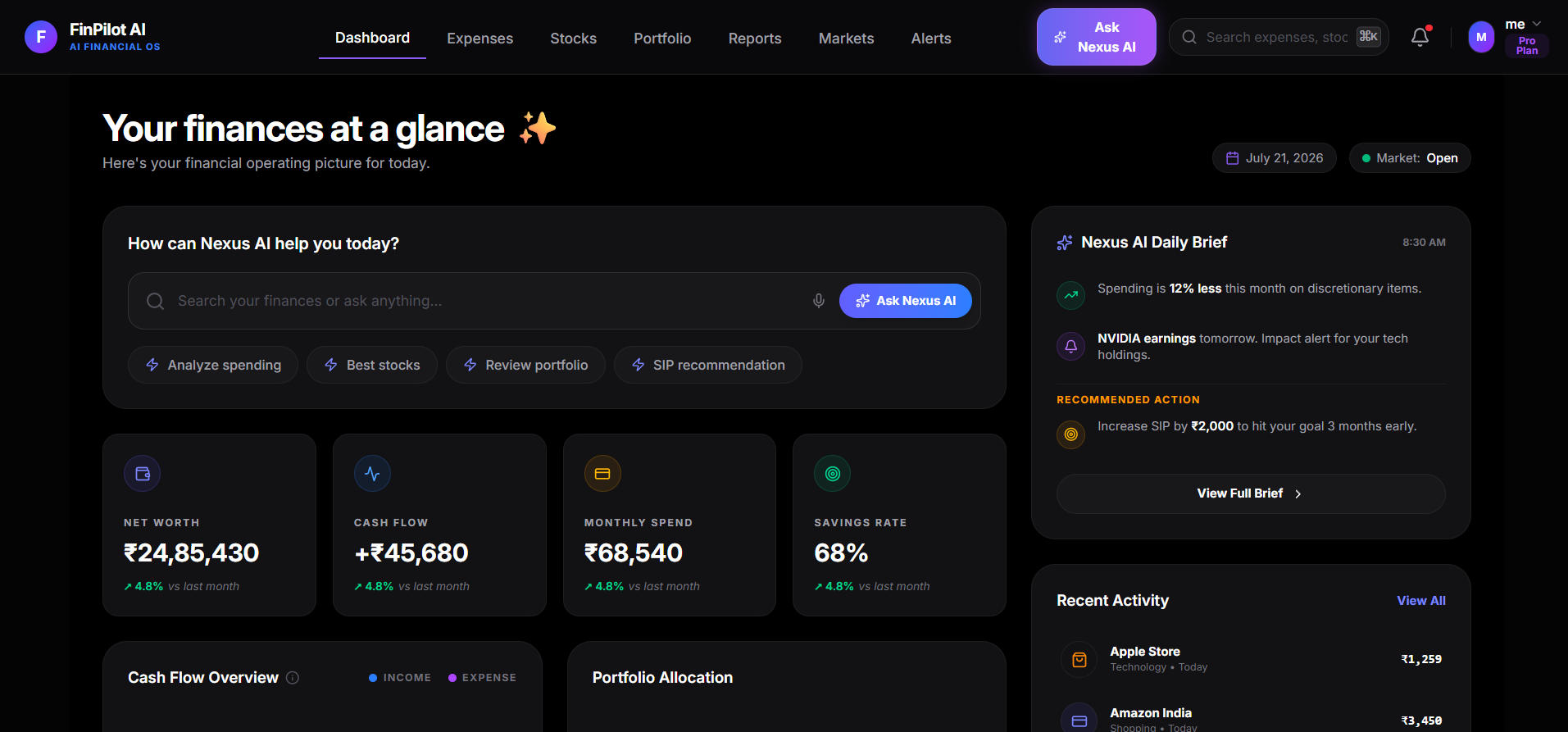Viewport: 1568px width, 732px height.
Task: Click the Nexus AI Daily Brief sparkle icon
Action: (1065, 243)
